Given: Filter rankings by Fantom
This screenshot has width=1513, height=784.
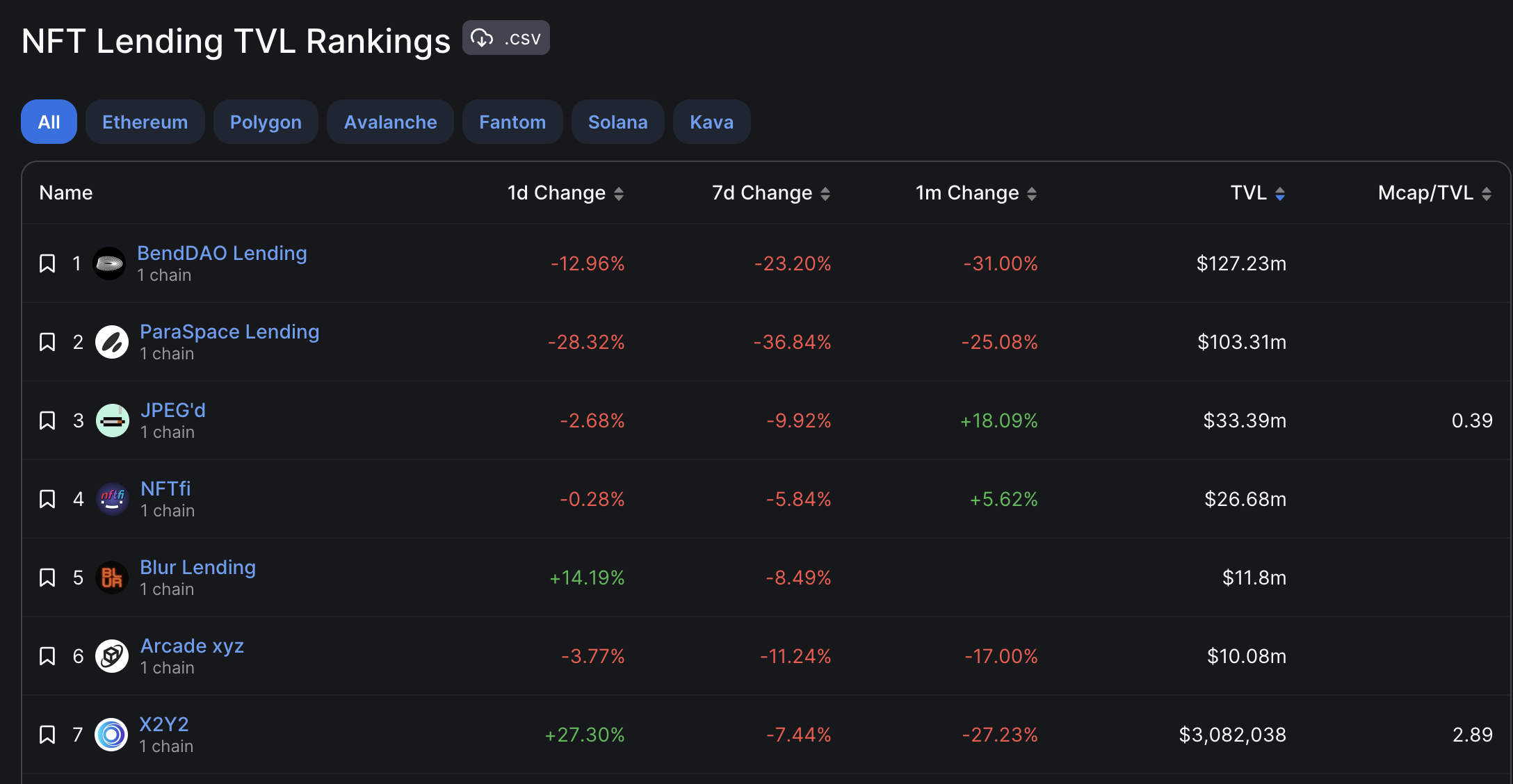Looking at the screenshot, I should (512, 122).
